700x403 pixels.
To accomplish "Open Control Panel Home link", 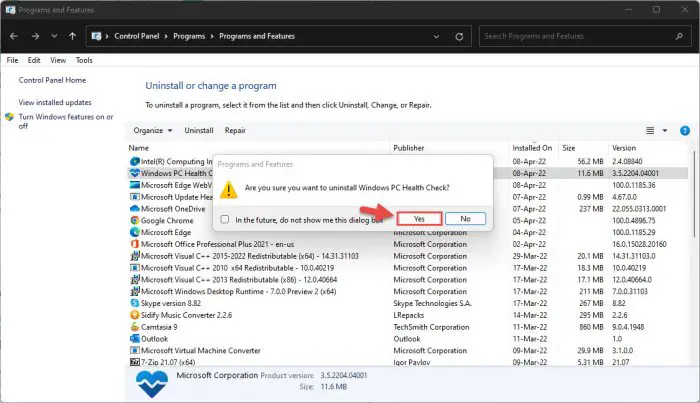I will 52,80.
